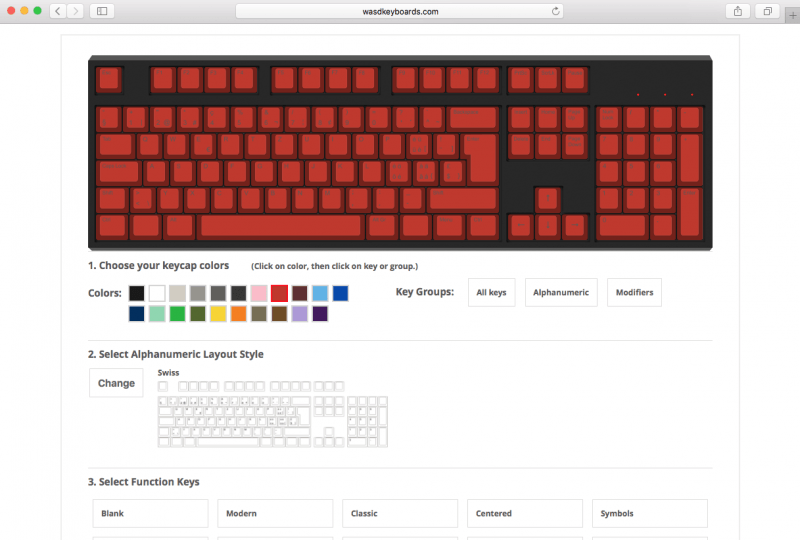Pick the bright green keycap color
This screenshot has width=800, height=540.
click(x=177, y=313)
